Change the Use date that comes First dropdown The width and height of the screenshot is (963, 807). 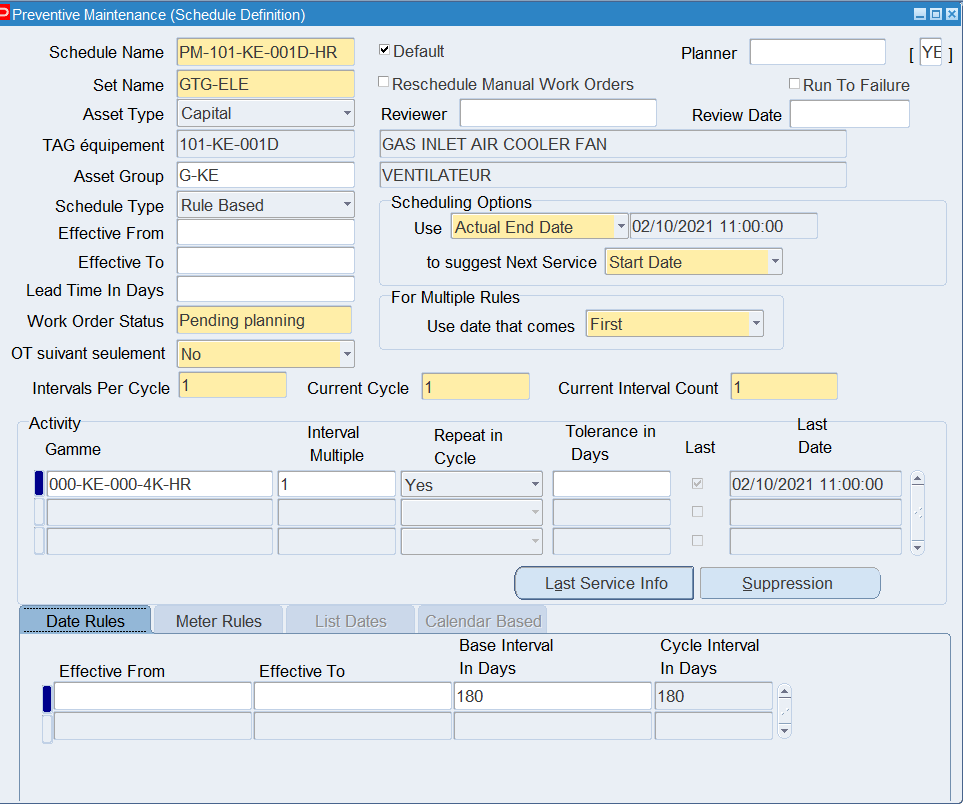click(x=757, y=324)
